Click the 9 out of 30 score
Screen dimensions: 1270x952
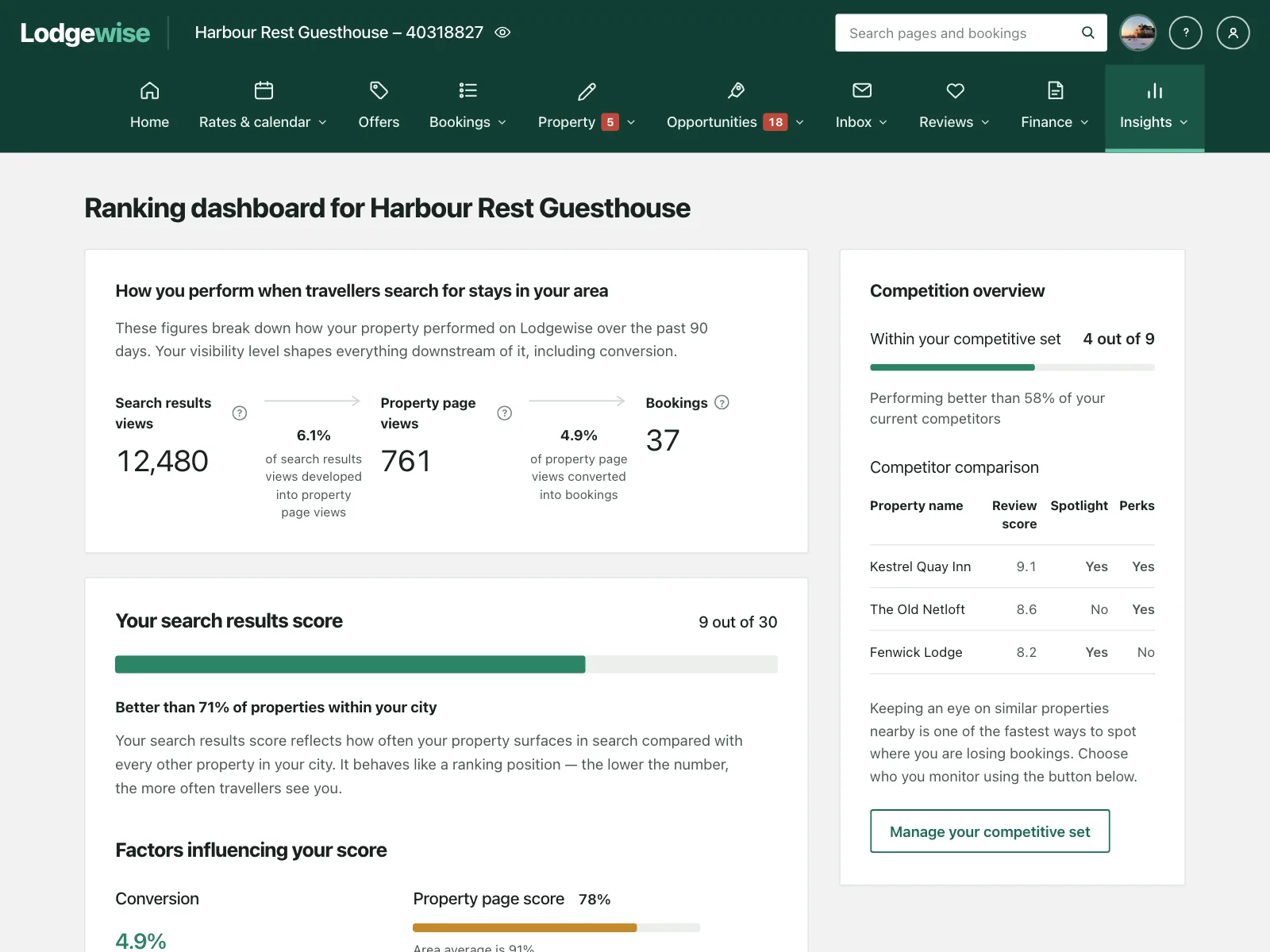[738, 622]
